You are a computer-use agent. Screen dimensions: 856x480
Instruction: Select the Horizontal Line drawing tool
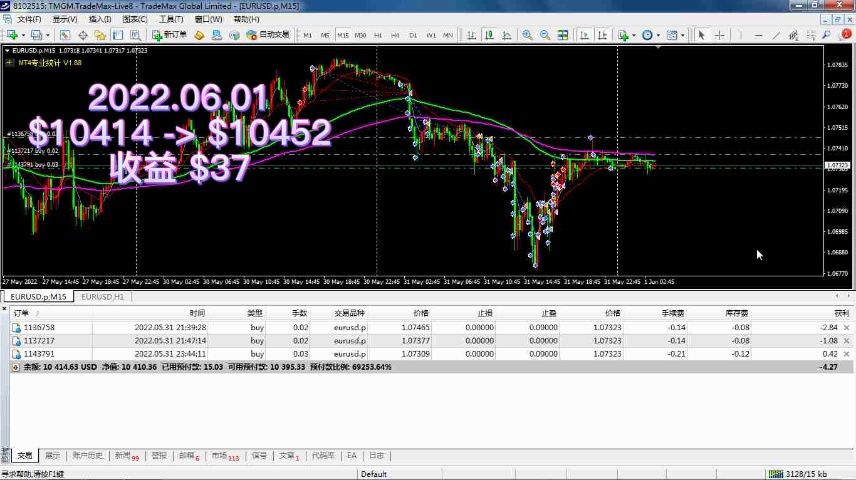point(758,35)
